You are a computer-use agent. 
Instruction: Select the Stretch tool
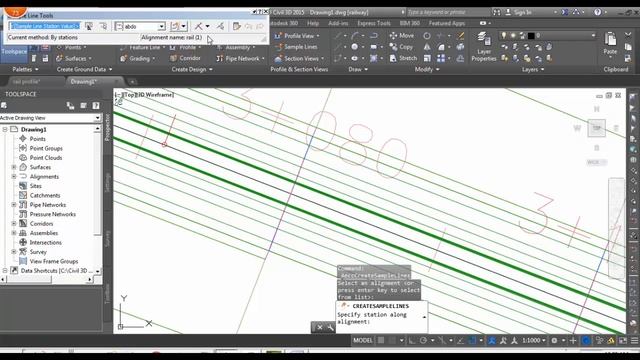point(403,59)
